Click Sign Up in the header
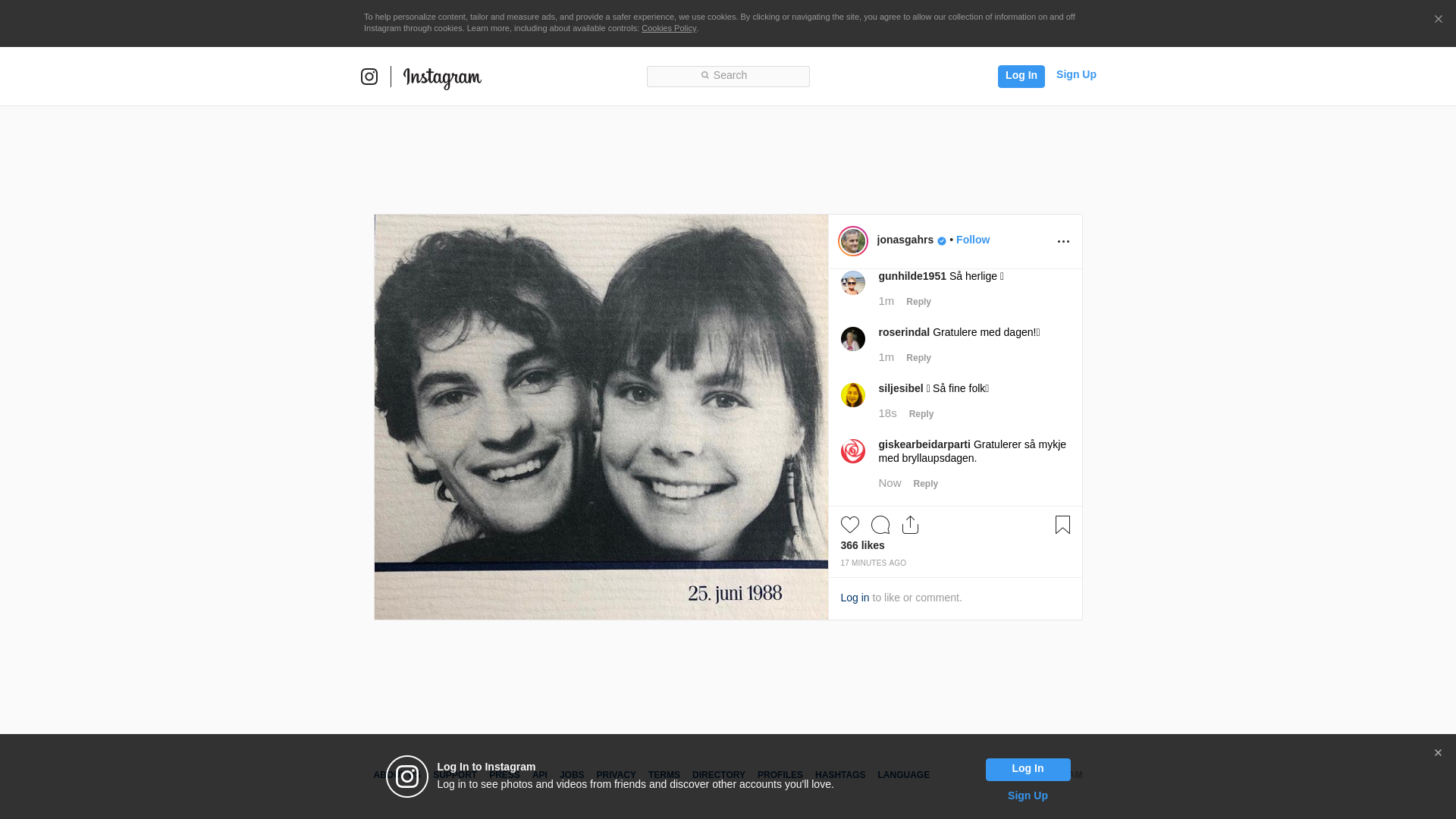 pos(1075,74)
